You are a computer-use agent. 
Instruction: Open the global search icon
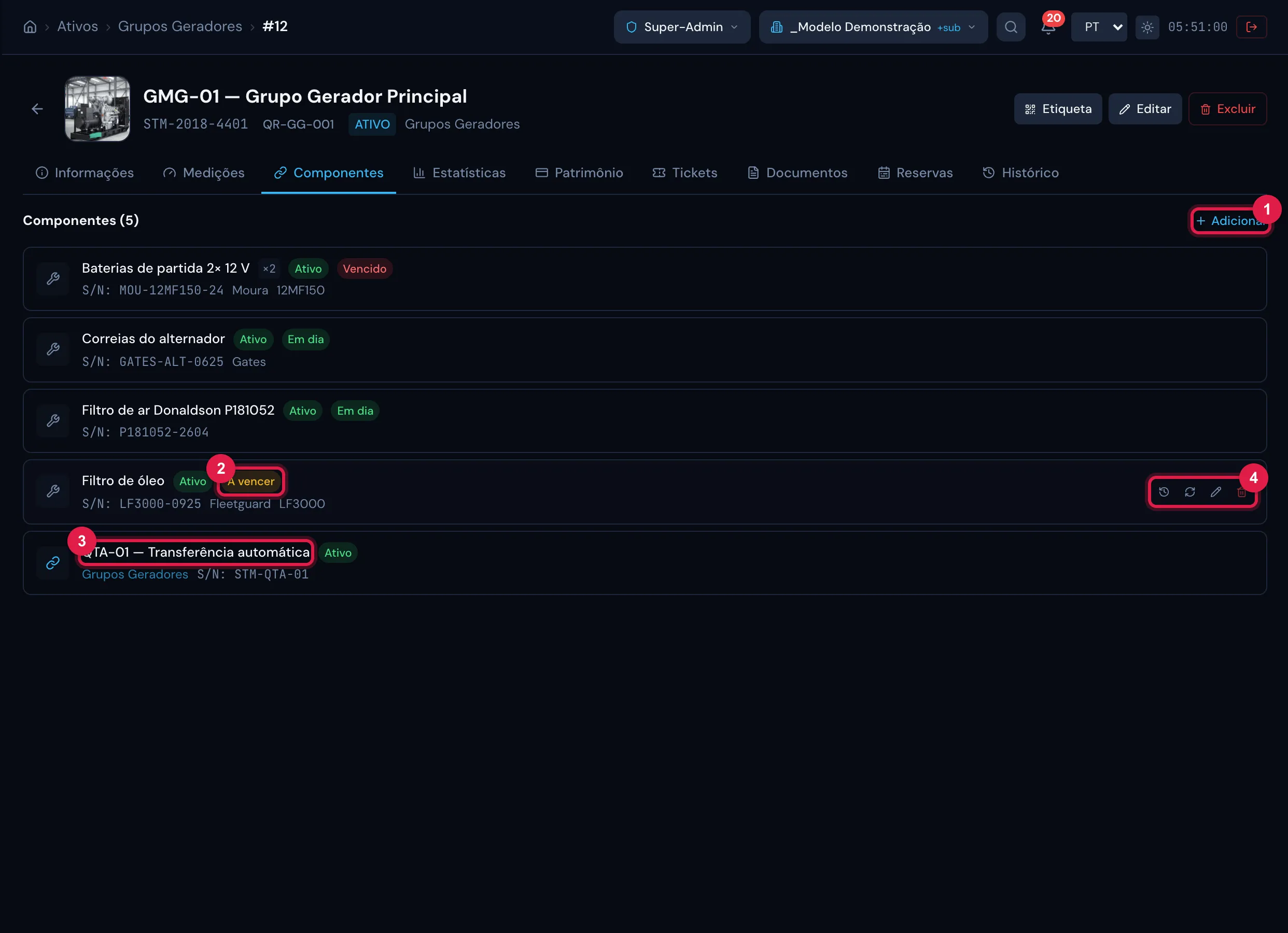tap(1011, 26)
